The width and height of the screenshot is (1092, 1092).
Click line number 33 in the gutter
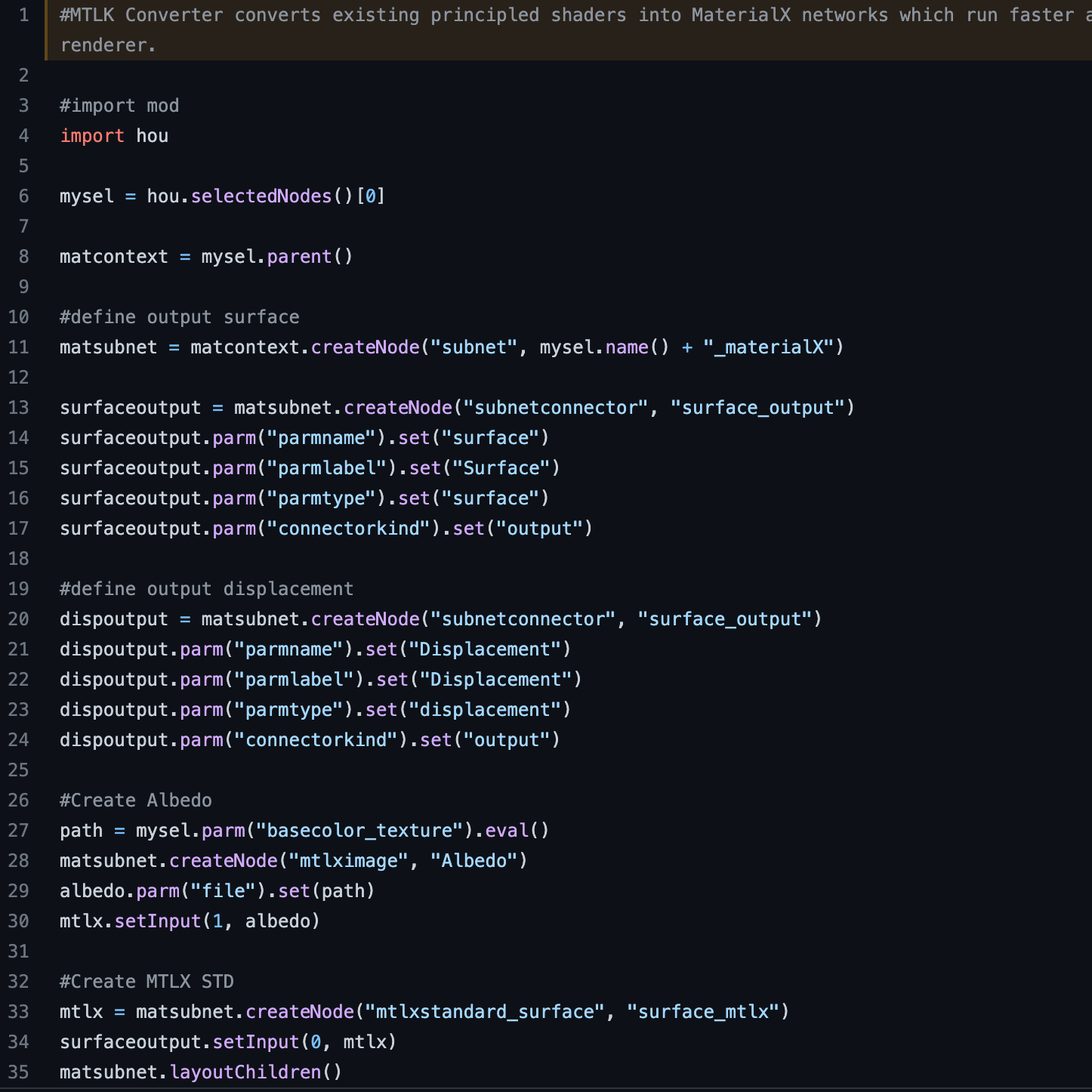[x=18, y=1012]
